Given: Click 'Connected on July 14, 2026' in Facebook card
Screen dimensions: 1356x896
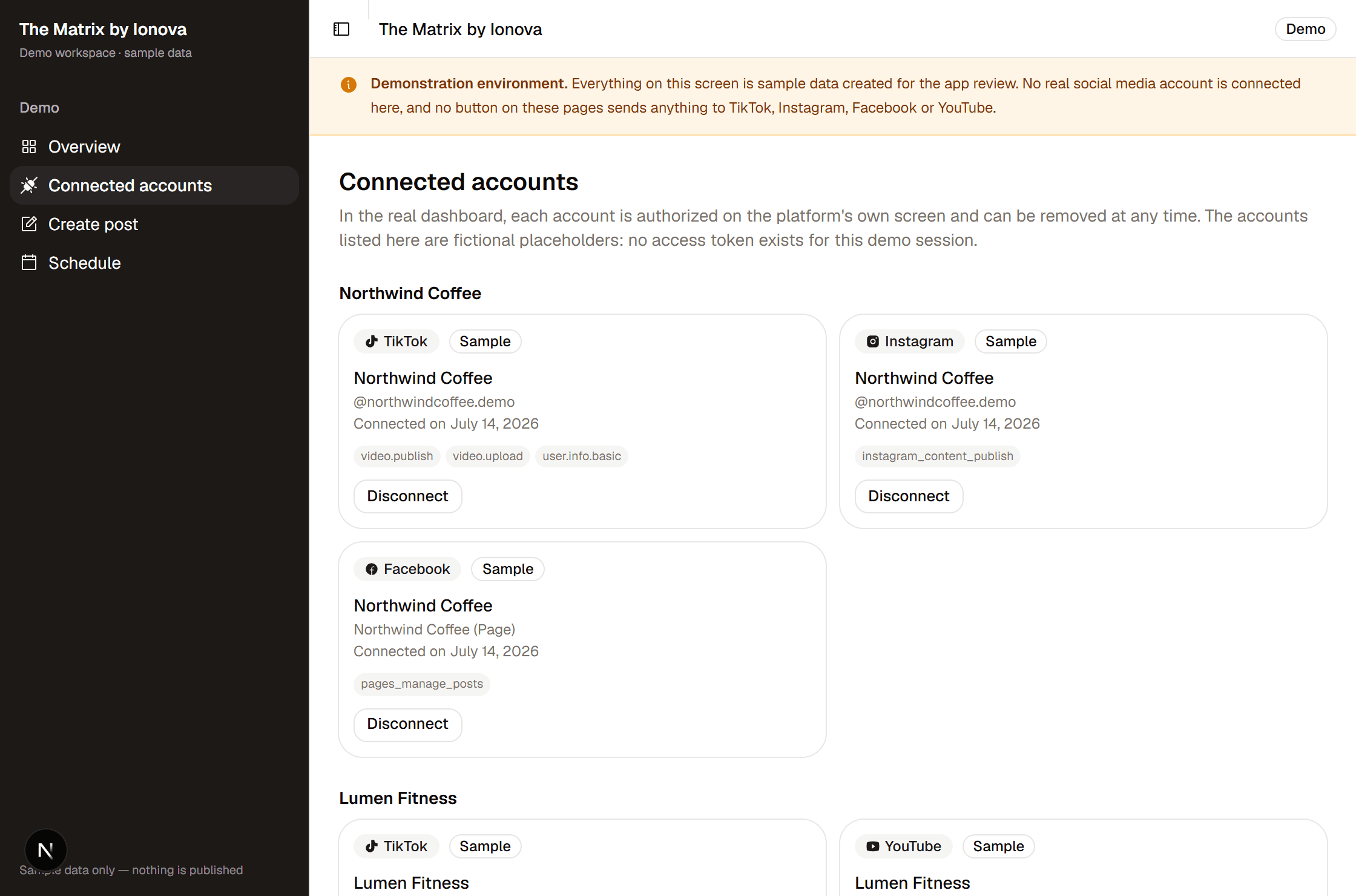Looking at the screenshot, I should [x=446, y=651].
